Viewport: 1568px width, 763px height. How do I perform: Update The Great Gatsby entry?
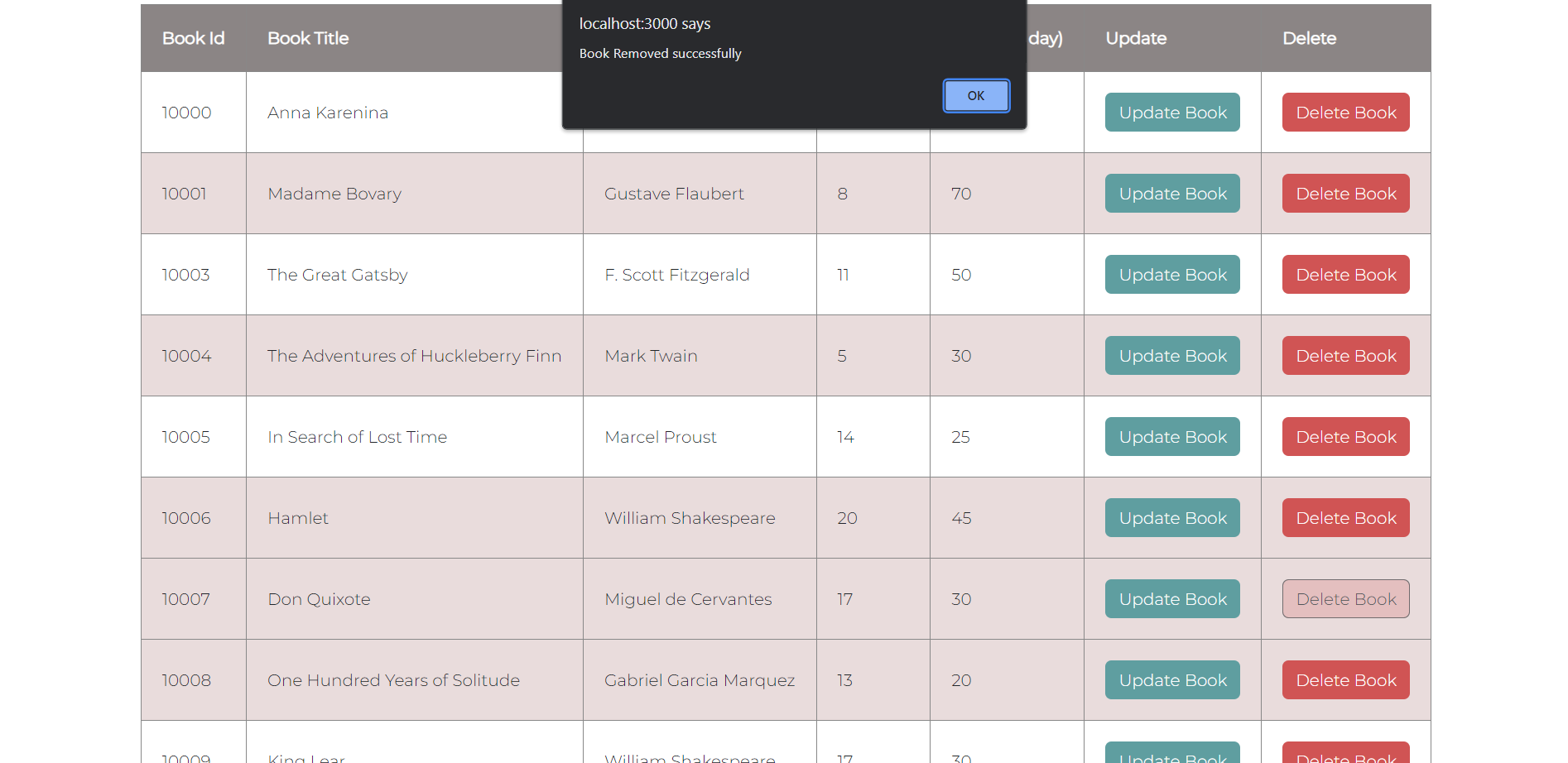pos(1171,274)
